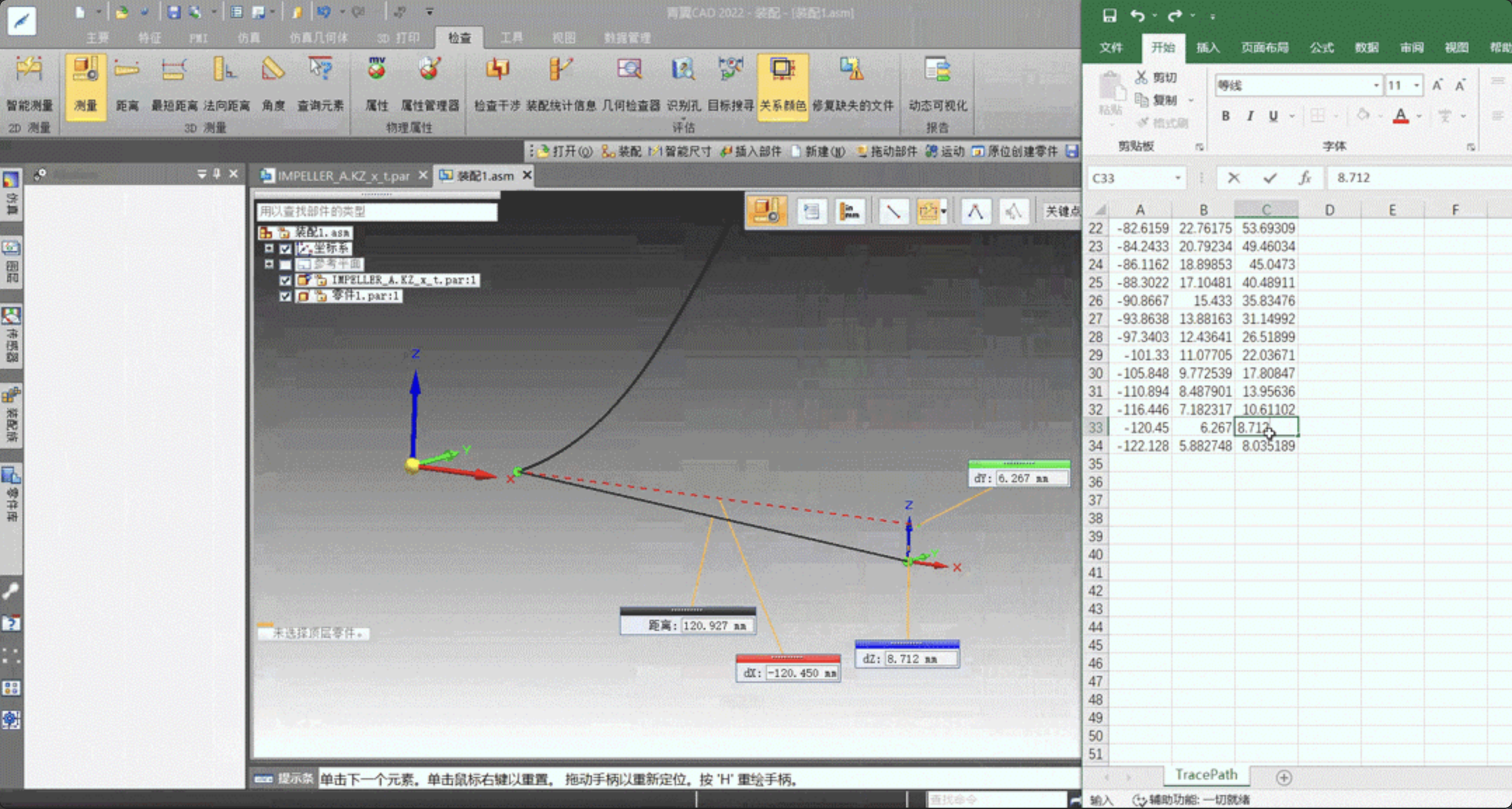Switch to the 检查 ribbon tab
The image size is (1512, 809).
[459, 37]
